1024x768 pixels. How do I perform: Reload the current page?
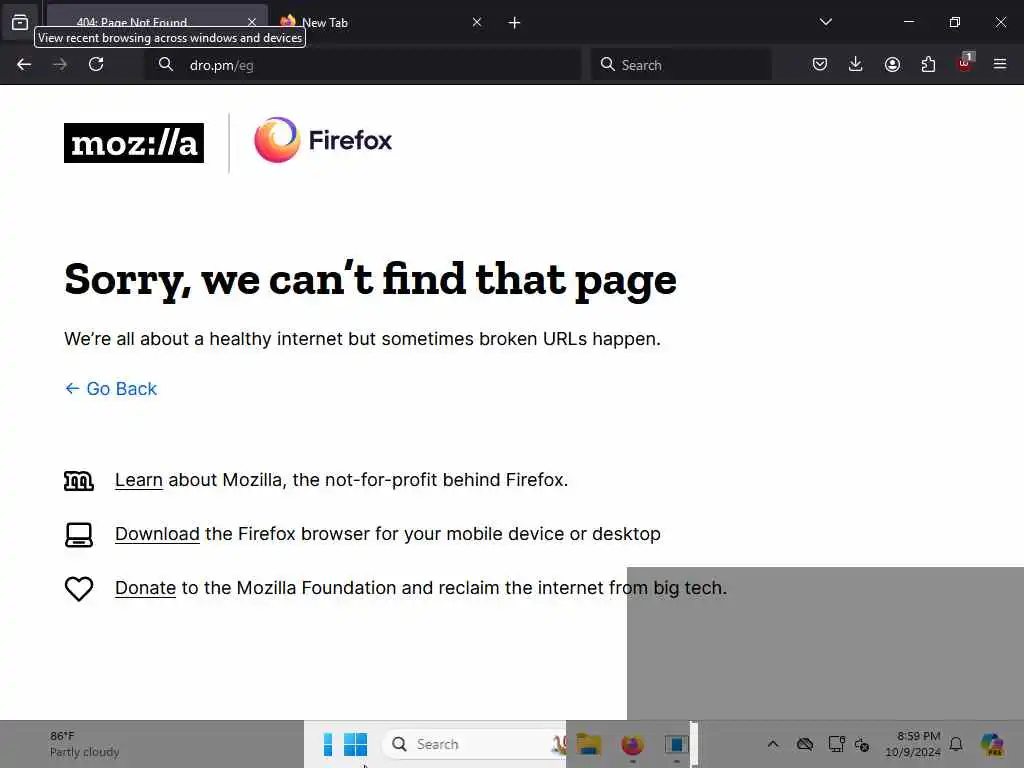click(96, 65)
